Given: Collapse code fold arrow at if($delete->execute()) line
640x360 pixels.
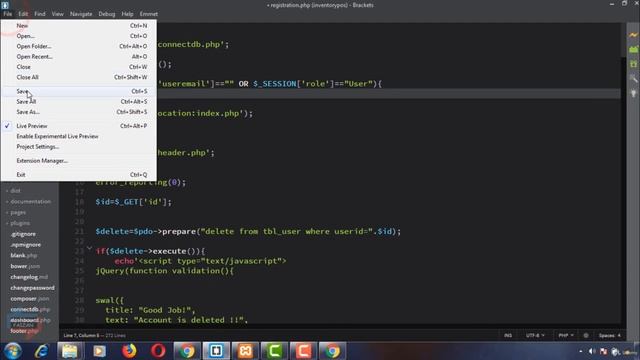Looking at the screenshot, I should 89,248.
